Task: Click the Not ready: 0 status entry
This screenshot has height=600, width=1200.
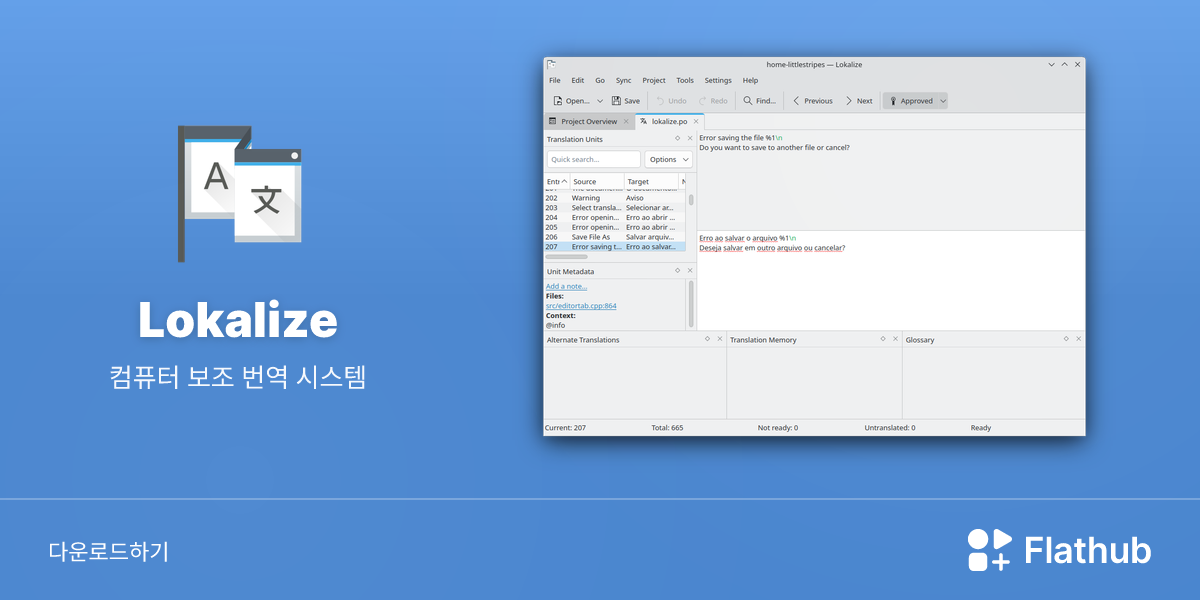Action: tap(778, 427)
